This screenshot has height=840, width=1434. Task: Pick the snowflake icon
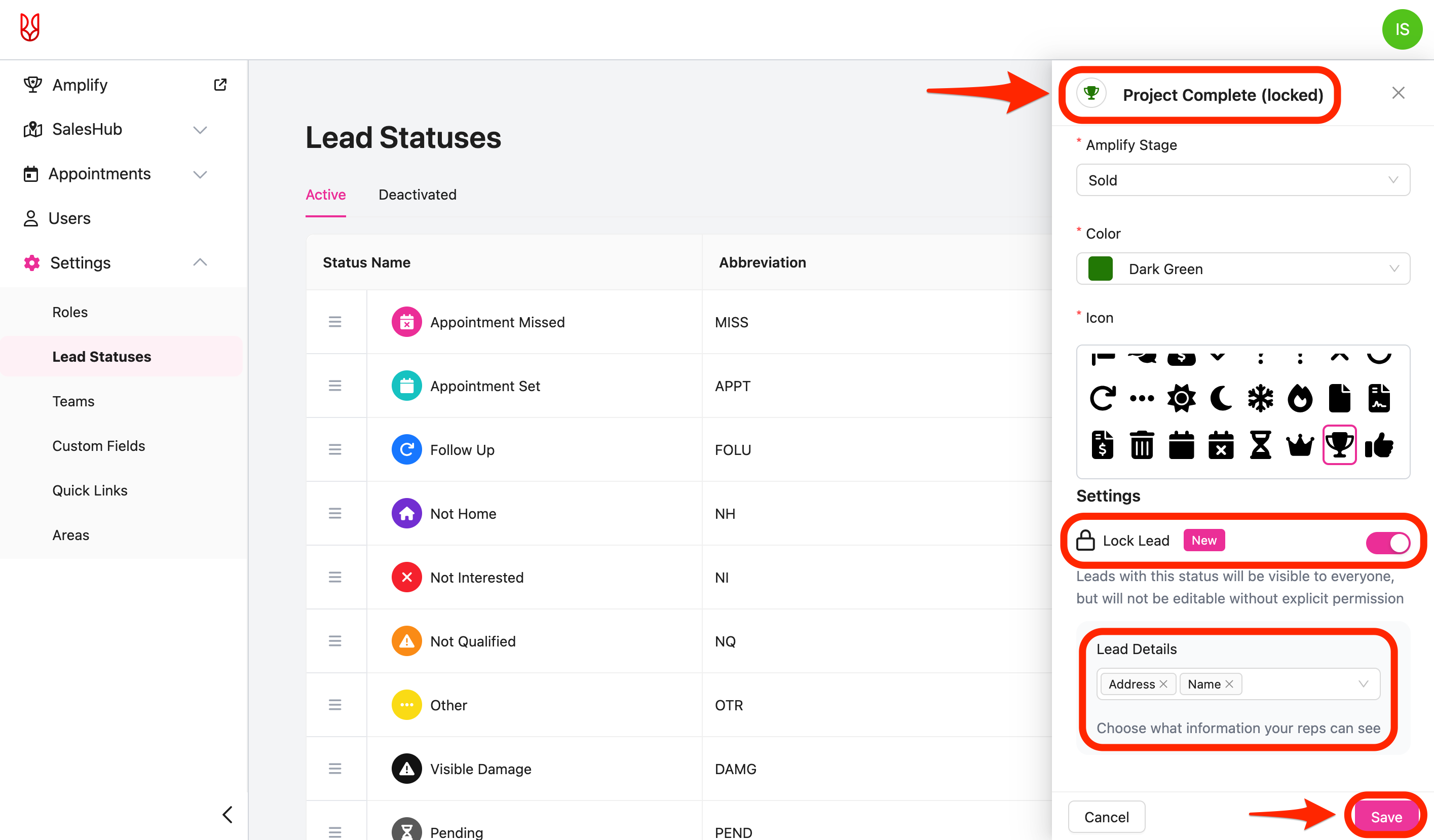point(1260,398)
